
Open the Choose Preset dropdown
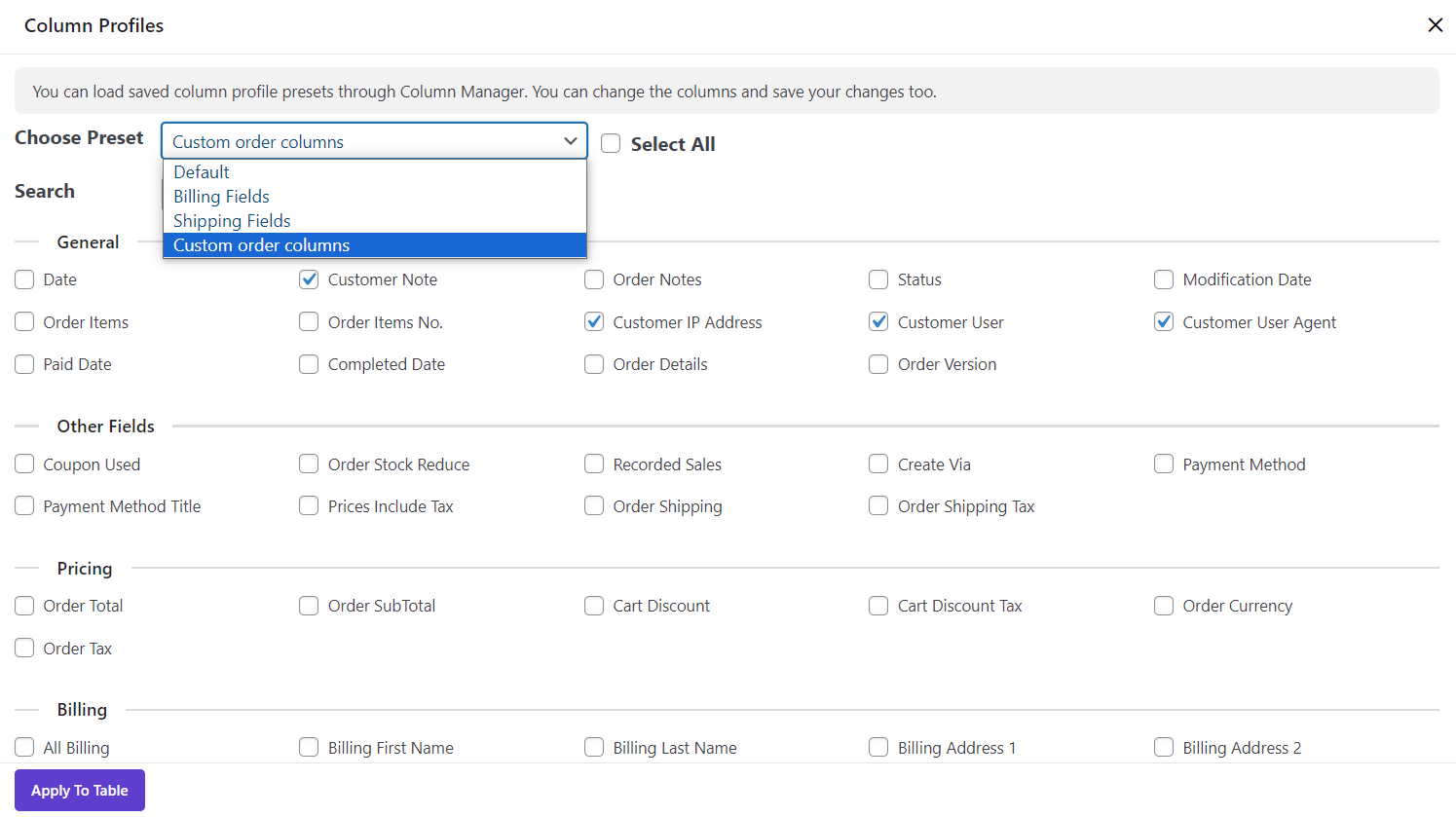click(374, 141)
